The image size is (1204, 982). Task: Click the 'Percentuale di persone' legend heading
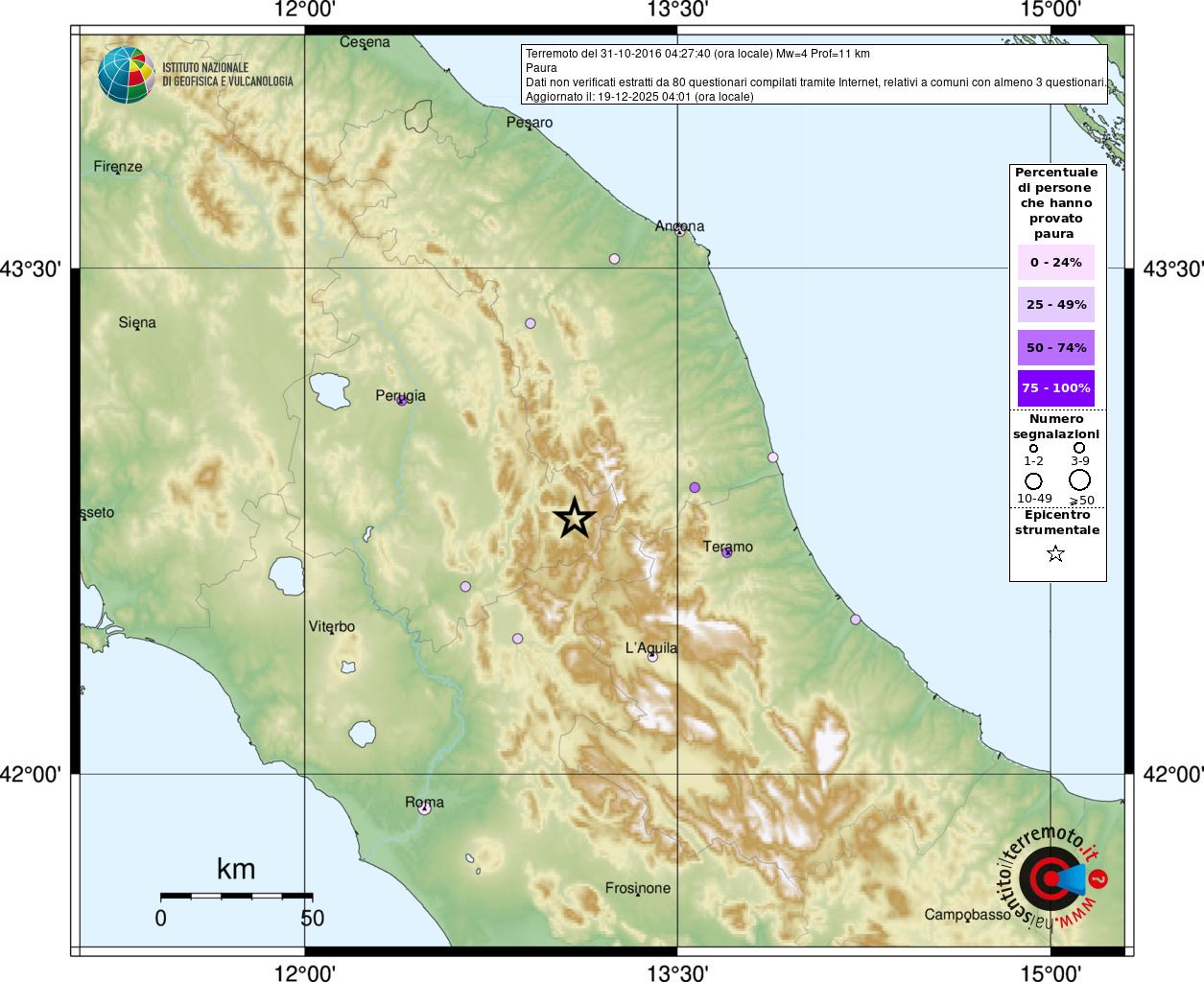(1056, 202)
